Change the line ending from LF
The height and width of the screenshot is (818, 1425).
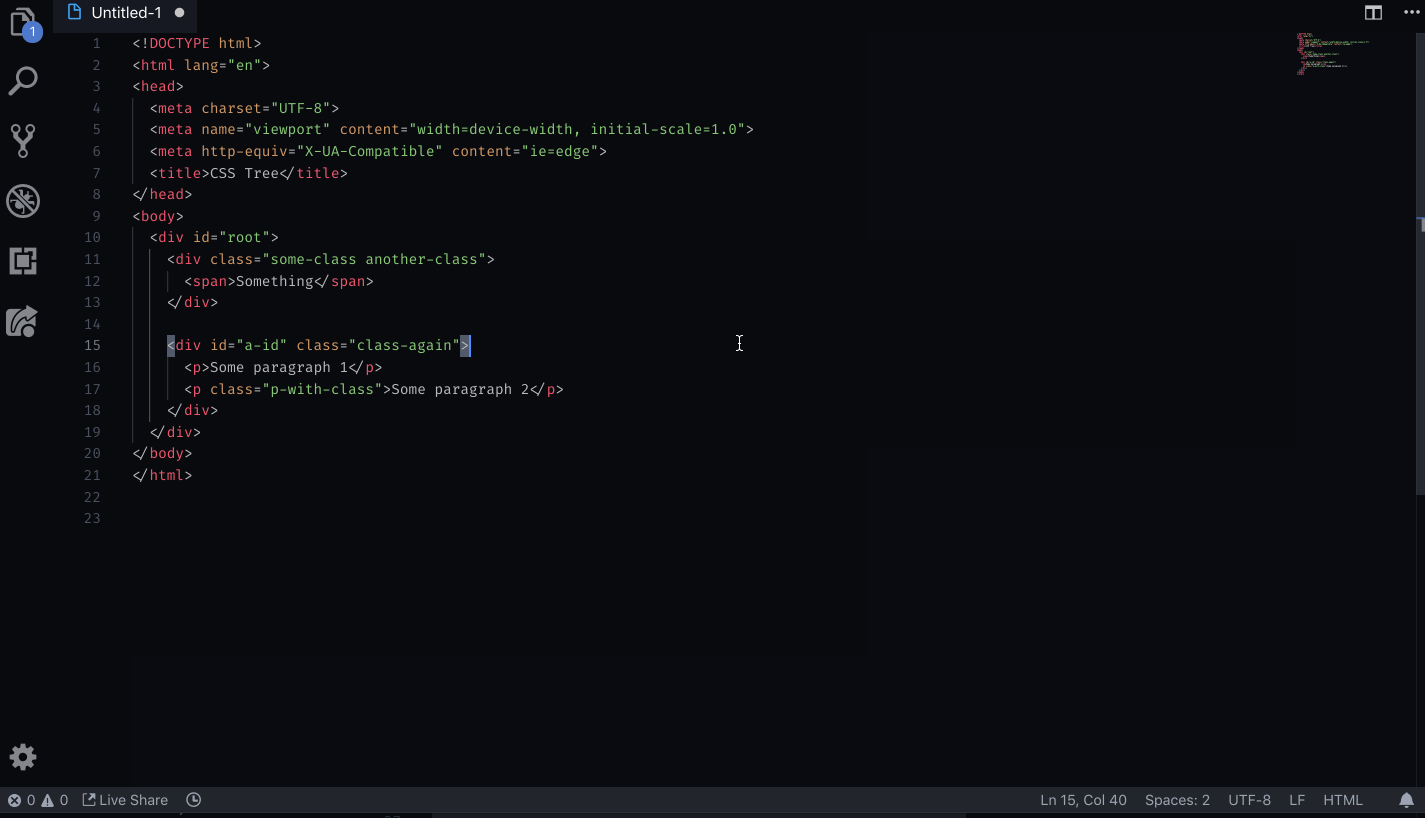[x=1297, y=800]
